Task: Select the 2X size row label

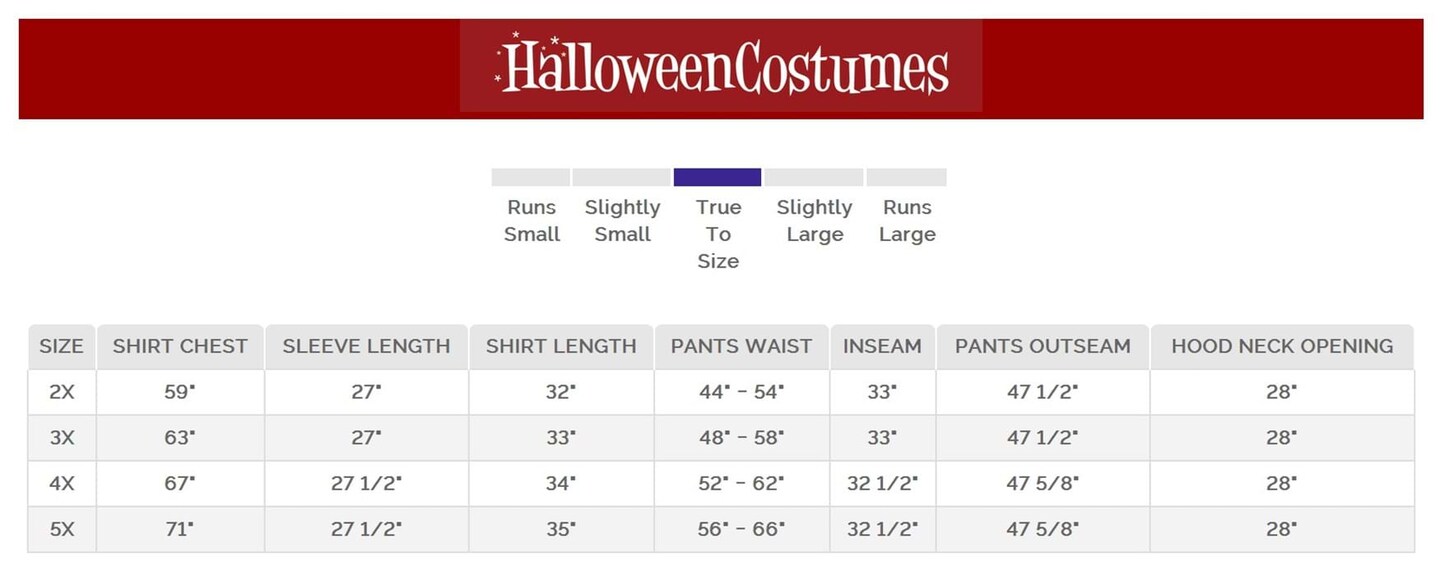Action: [x=62, y=392]
